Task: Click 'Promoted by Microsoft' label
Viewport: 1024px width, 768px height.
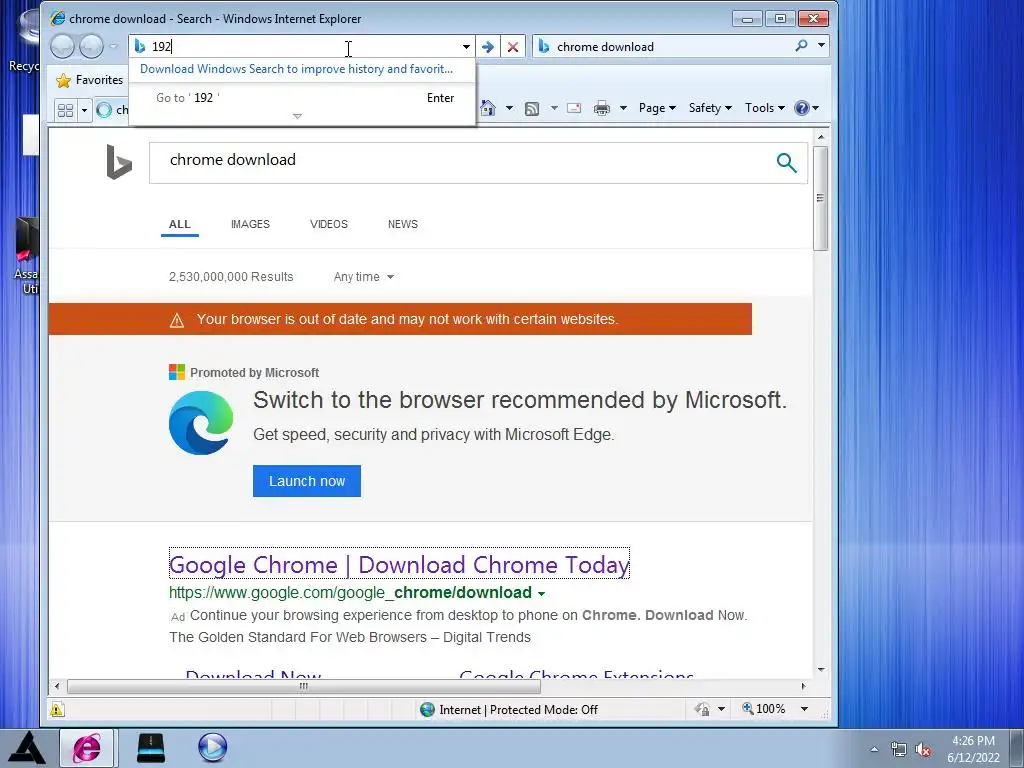Action: [x=254, y=373]
